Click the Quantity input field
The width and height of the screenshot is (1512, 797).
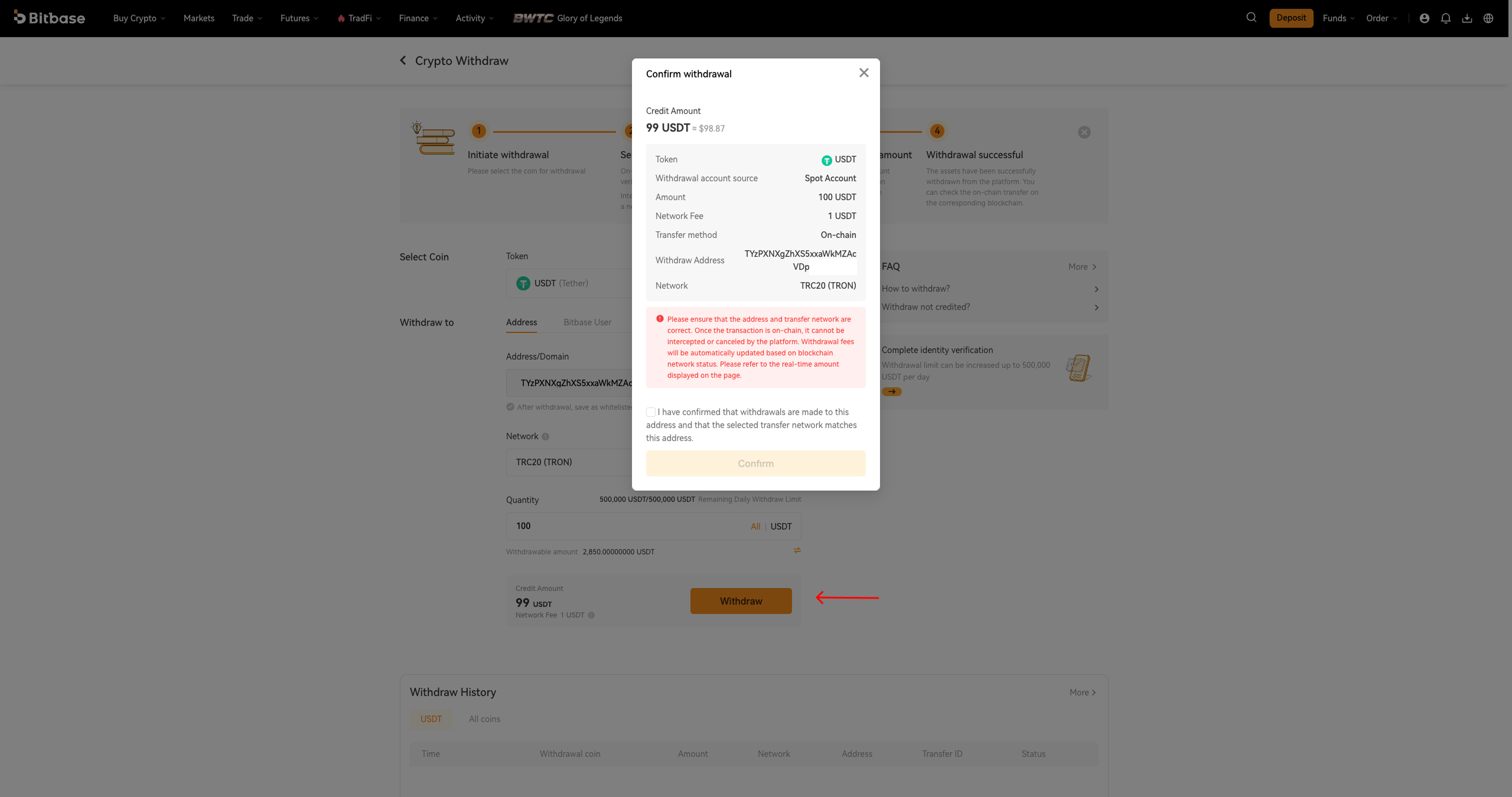(x=653, y=526)
